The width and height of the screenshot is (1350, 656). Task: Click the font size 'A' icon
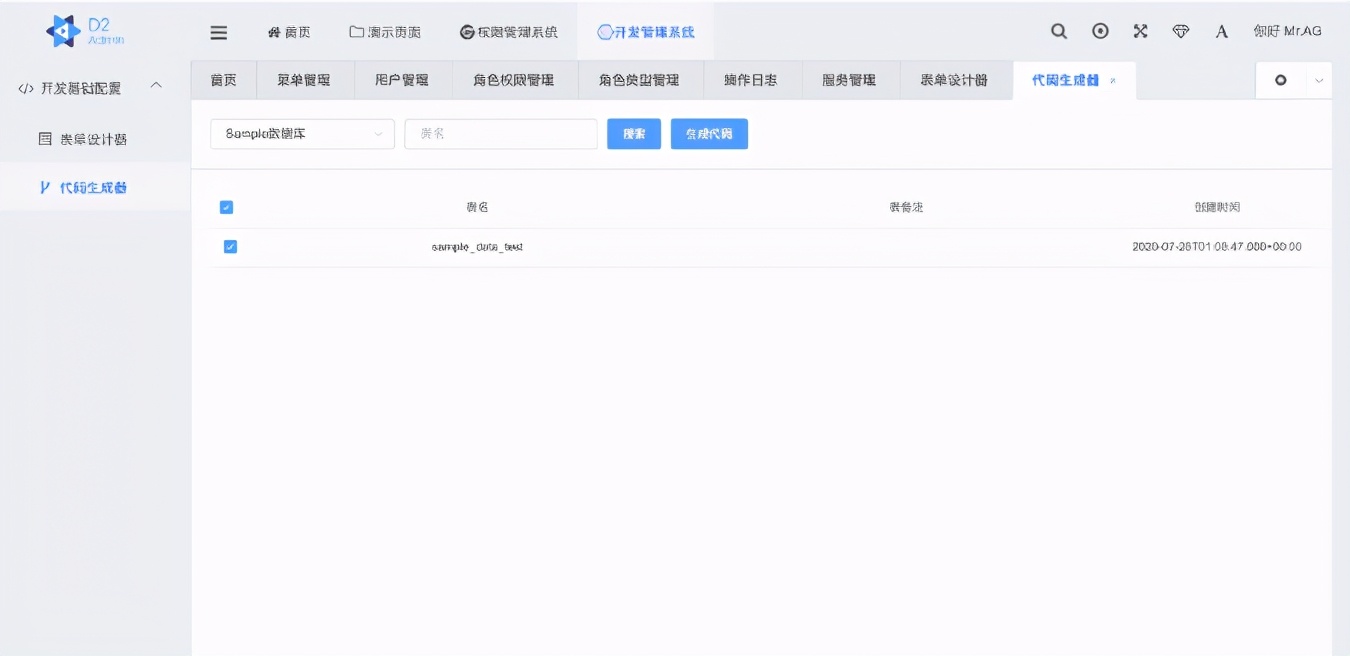click(1221, 31)
